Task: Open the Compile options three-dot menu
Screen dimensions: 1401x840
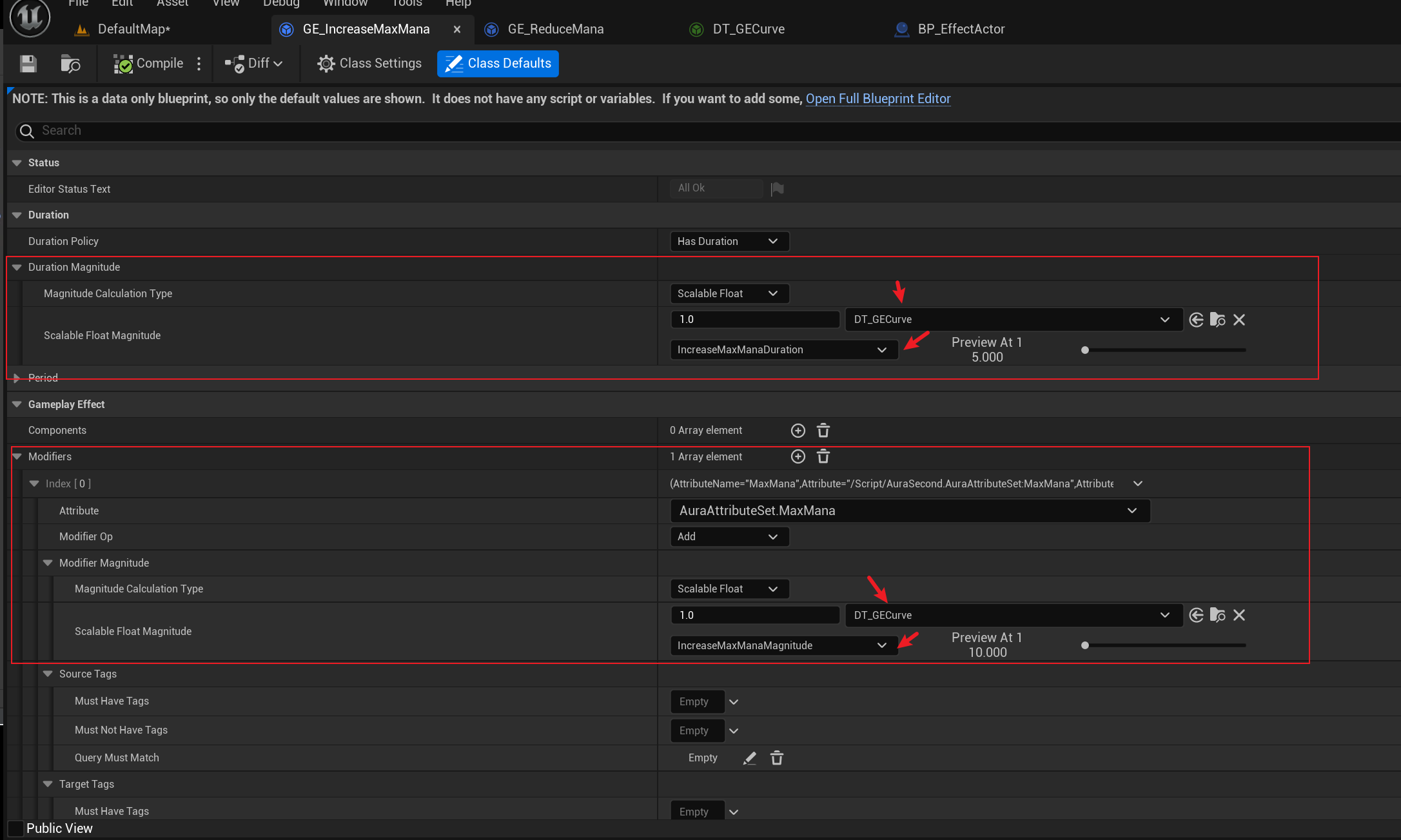Action: click(x=199, y=63)
